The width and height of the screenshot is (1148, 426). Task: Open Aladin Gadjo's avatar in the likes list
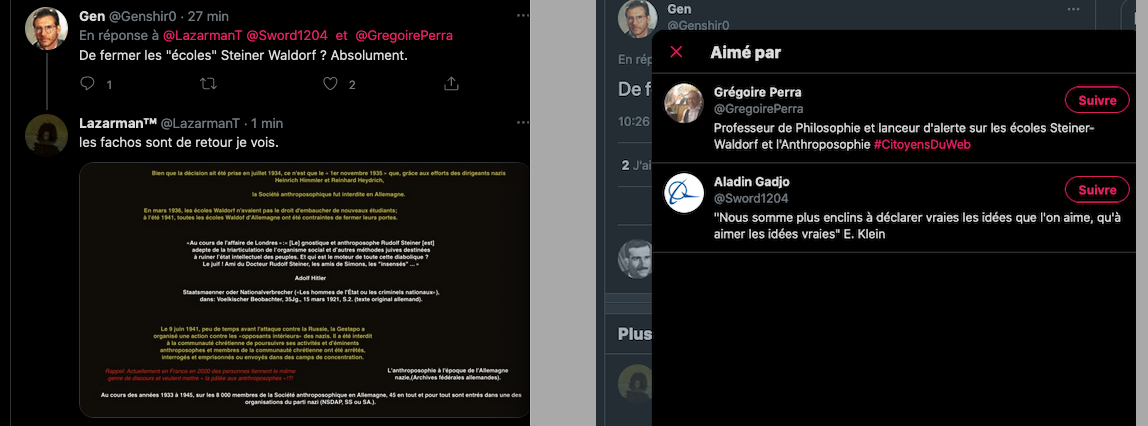[x=684, y=194]
